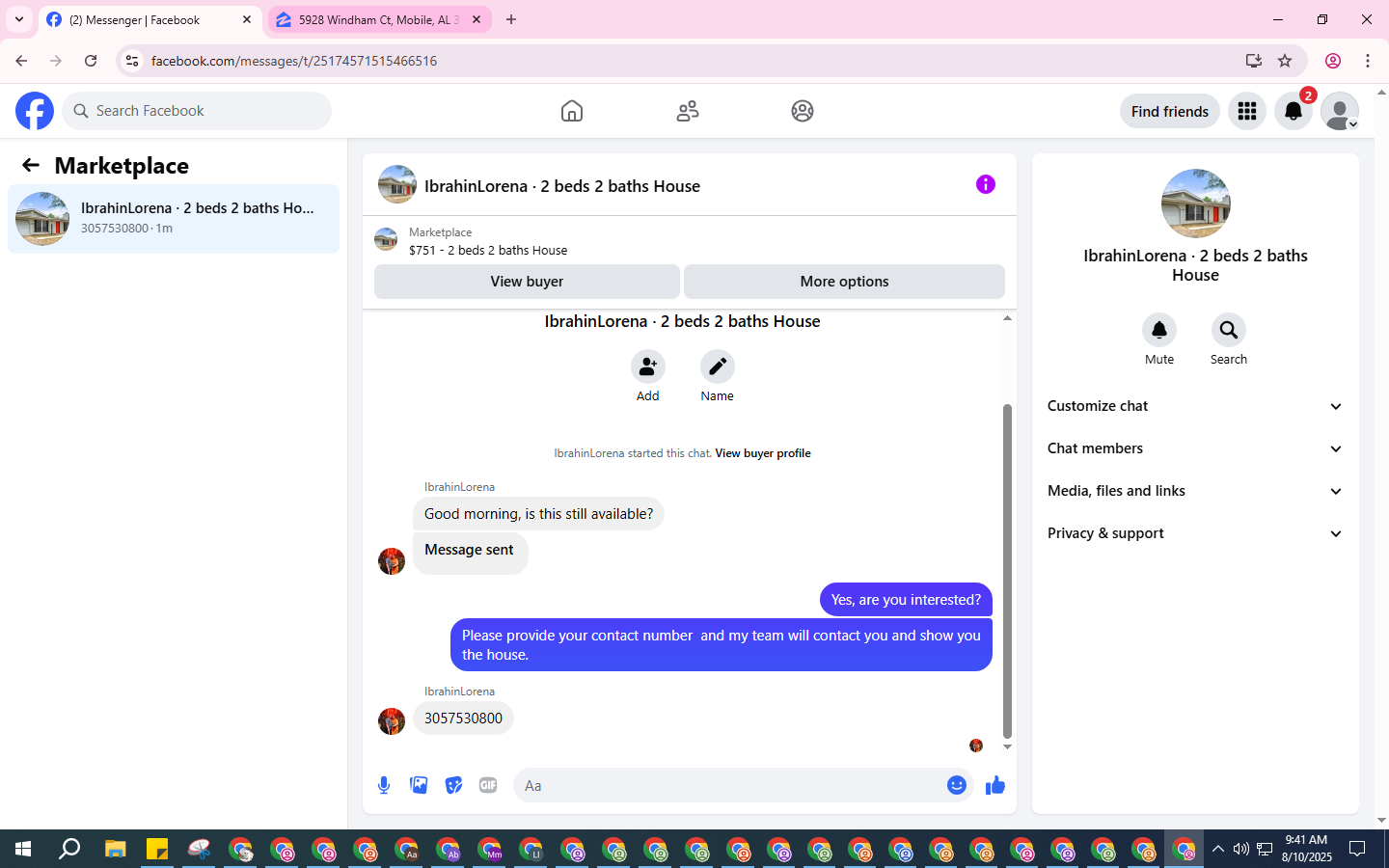The height and width of the screenshot is (868, 1389).
Task: Click the browser back arrow
Action: [21, 61]
